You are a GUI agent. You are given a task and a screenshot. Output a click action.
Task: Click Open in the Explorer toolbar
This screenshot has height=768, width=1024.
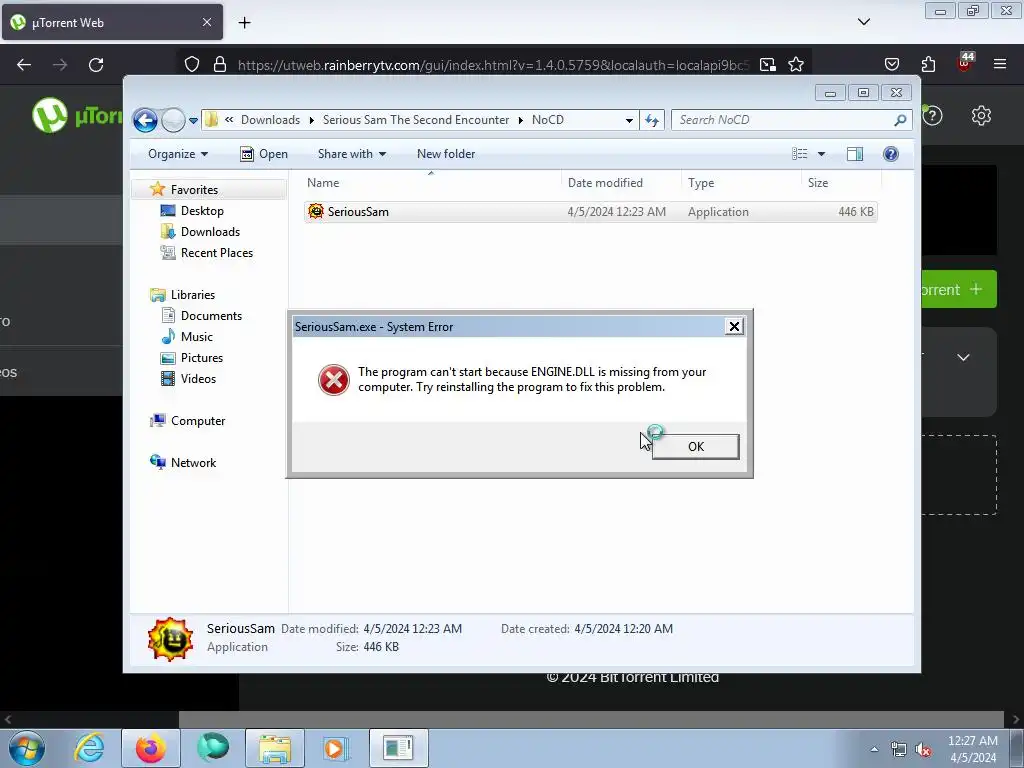264,154
